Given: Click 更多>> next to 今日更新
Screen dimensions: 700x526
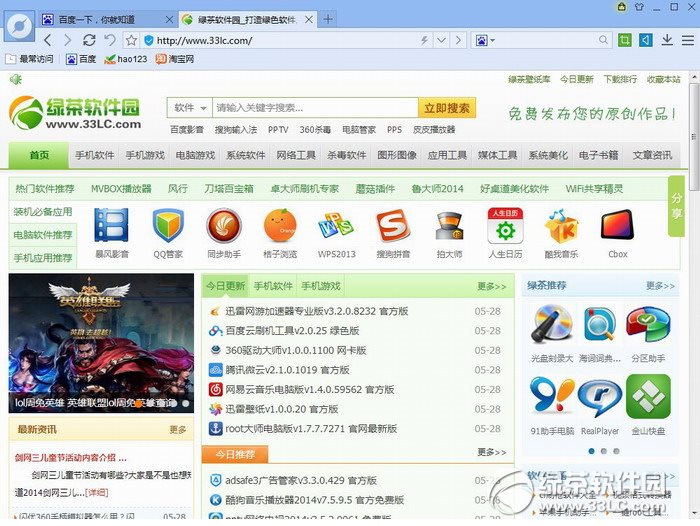Looking at the screenshot, I should 492,286.
